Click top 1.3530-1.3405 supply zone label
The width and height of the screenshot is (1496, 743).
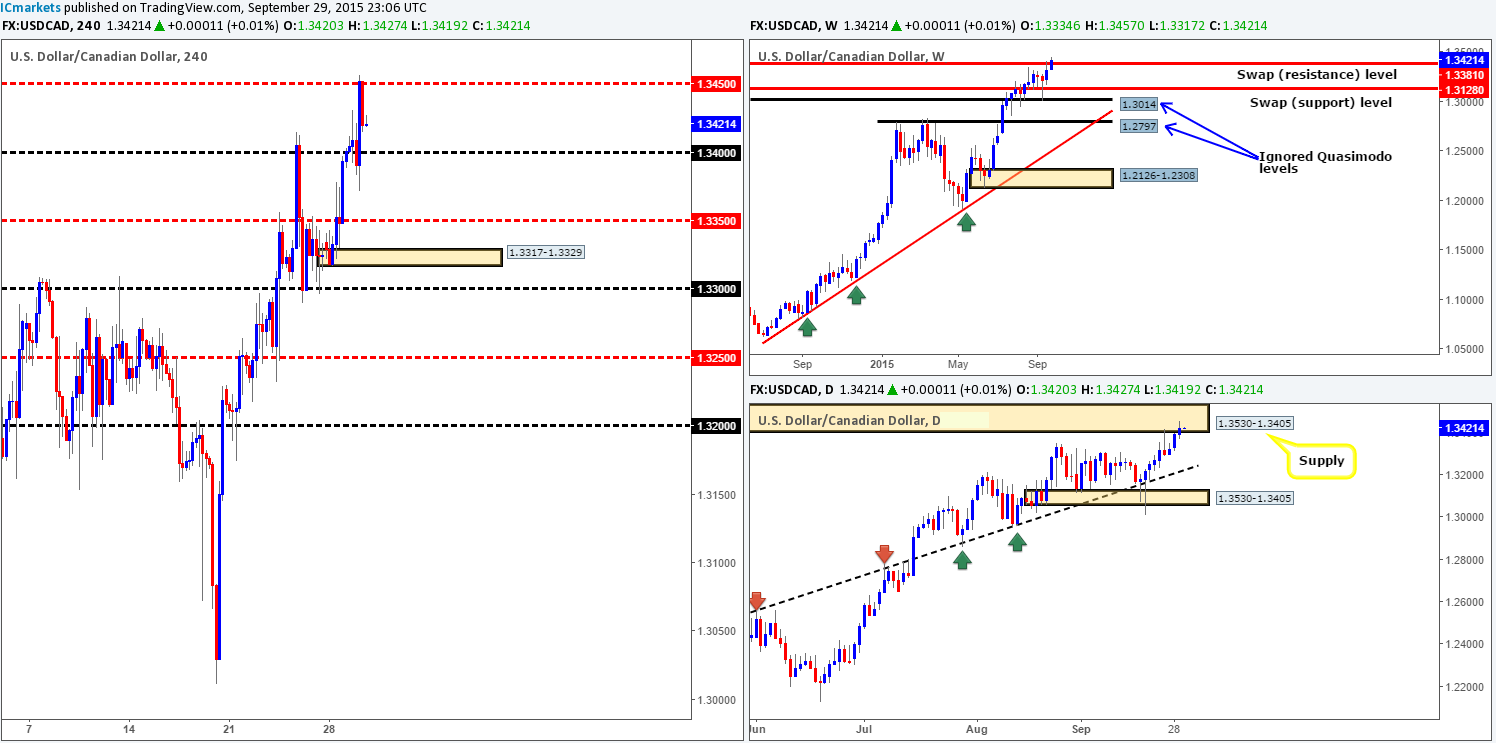click(x=1254, y=424)
